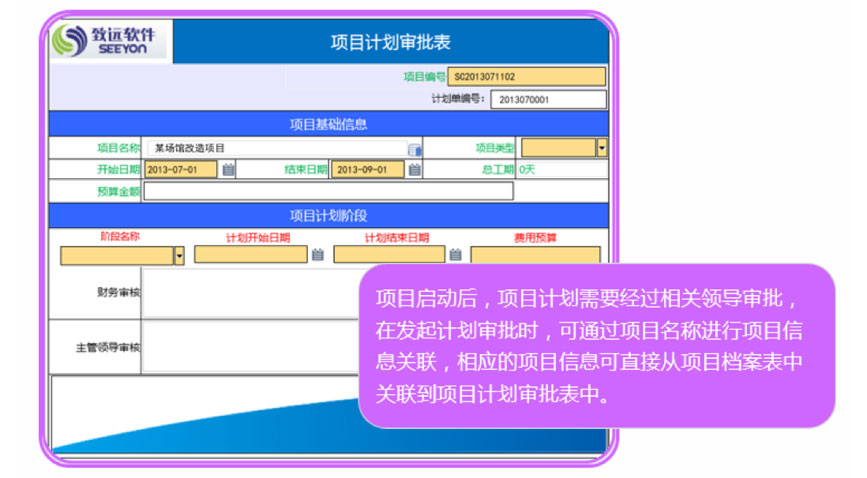867x478 pixels.
Task: Click the 结束日期 field showing 2013-09-01
Action: click(367, 170)
